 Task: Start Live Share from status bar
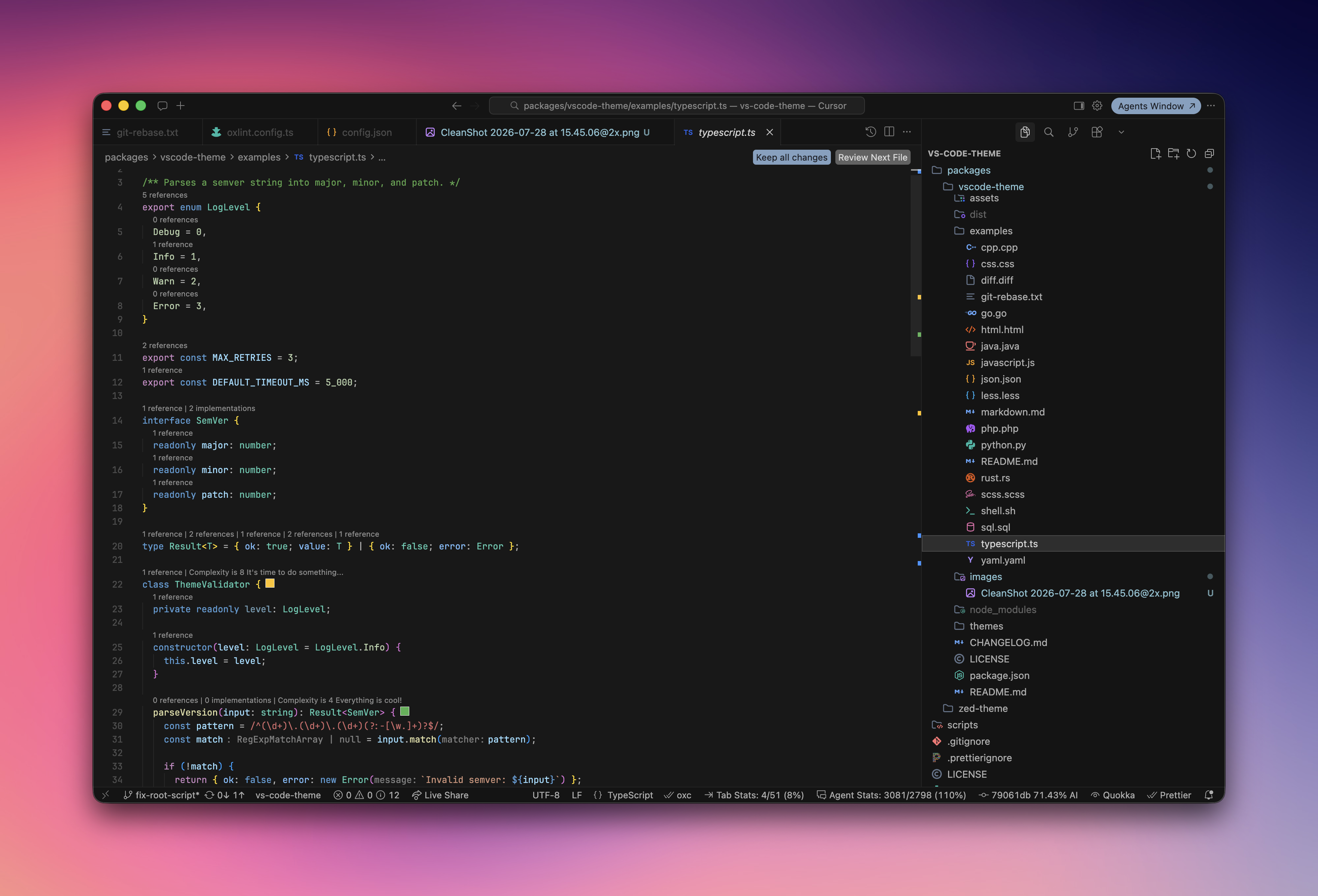coord(440,795)
